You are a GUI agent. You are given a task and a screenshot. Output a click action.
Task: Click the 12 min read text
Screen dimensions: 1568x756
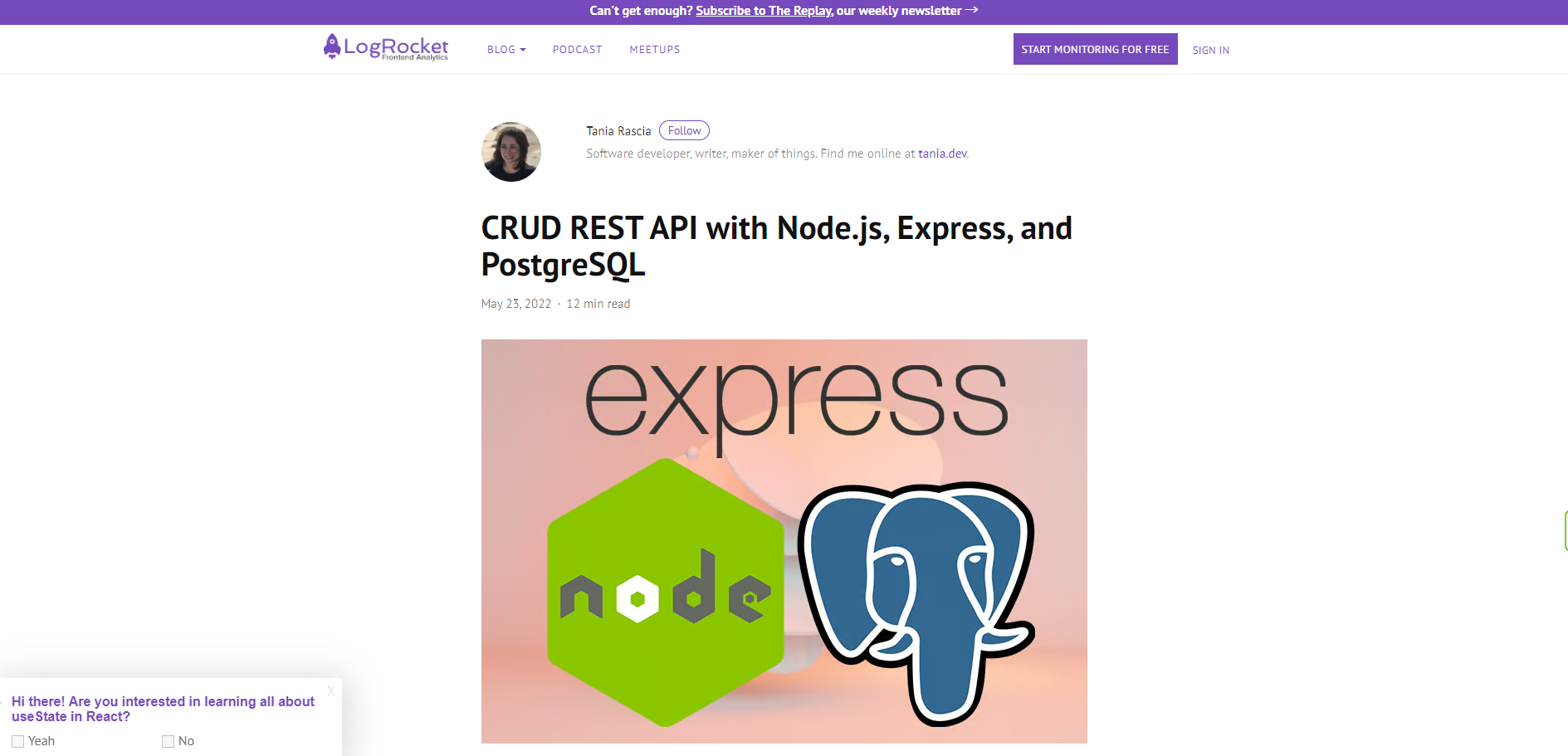[598, 304]
